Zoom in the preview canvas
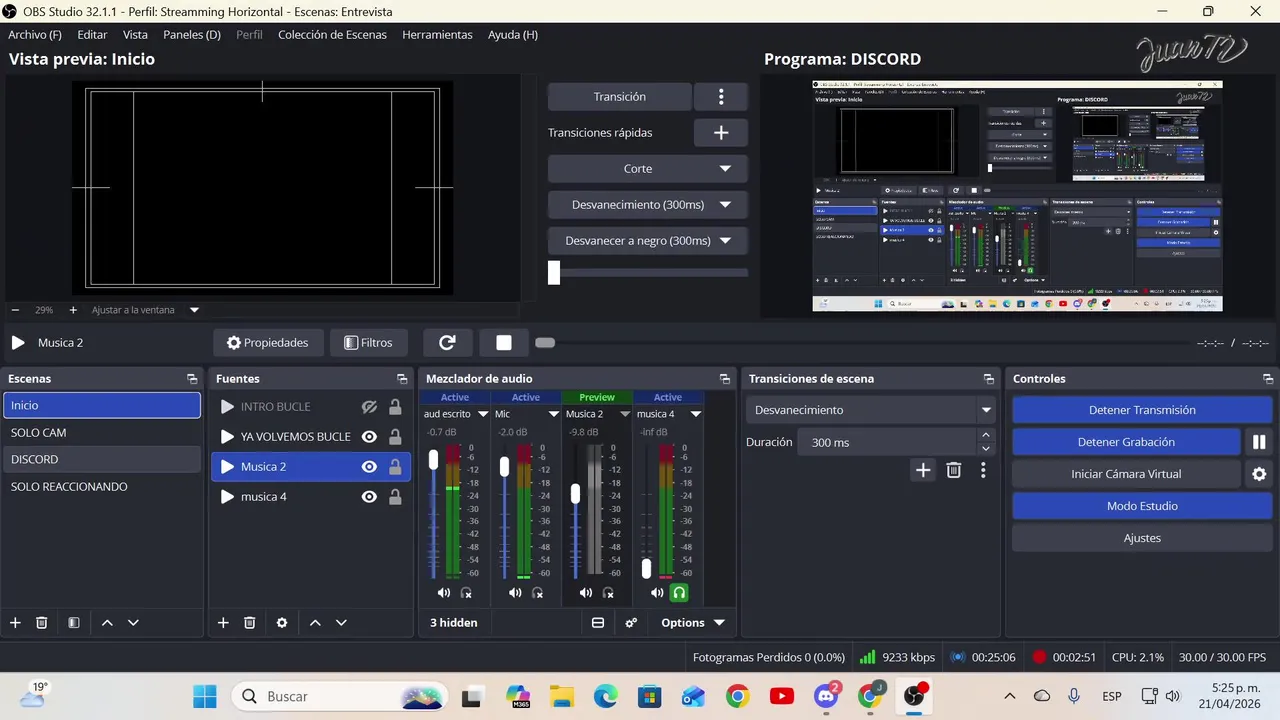The image size is (1280, 720). pyautogui.click(x=73, y=310)
